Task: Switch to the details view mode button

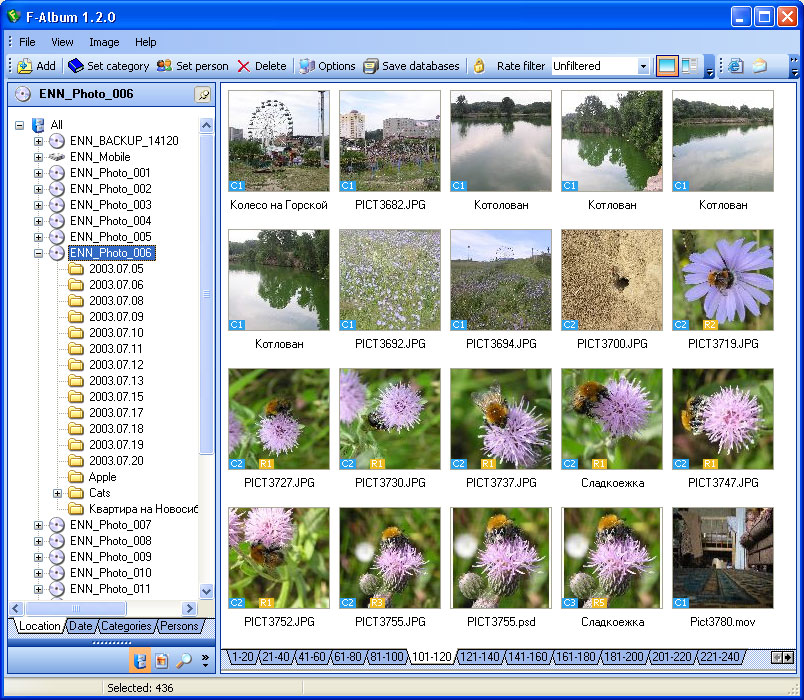Action: pyautogui.click(x=690, y=66)
